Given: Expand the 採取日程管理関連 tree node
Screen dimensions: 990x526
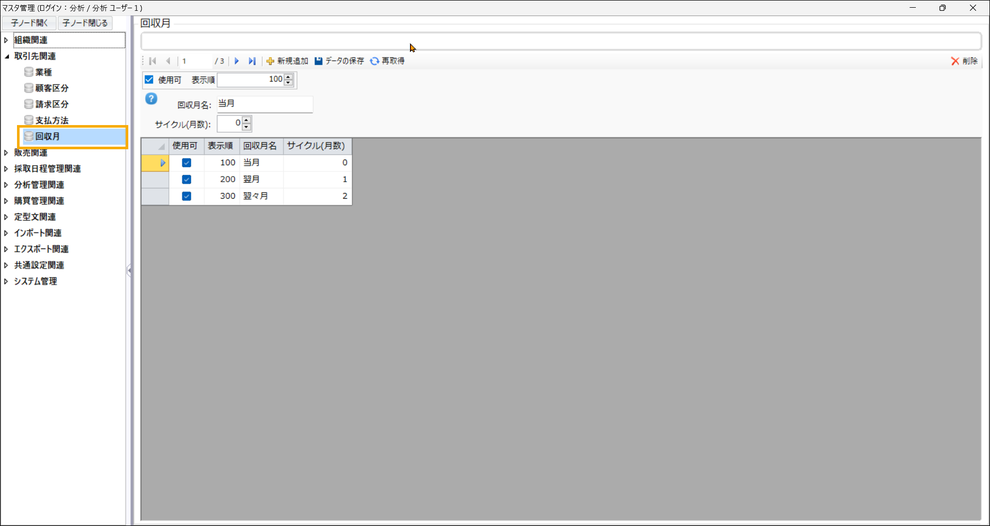Looking at the screenshot, I should point(6,169).
